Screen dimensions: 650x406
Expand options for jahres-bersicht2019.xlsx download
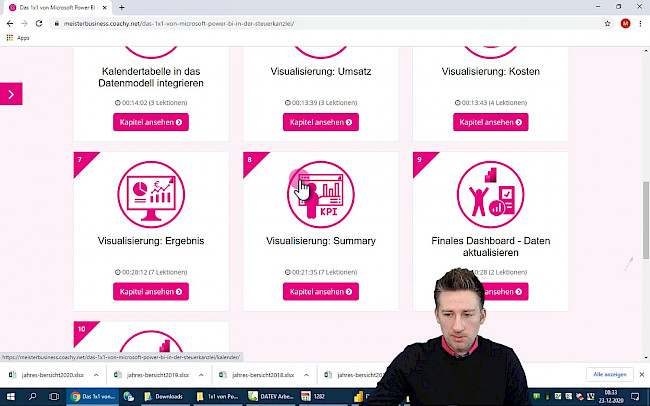click(201, 375)
